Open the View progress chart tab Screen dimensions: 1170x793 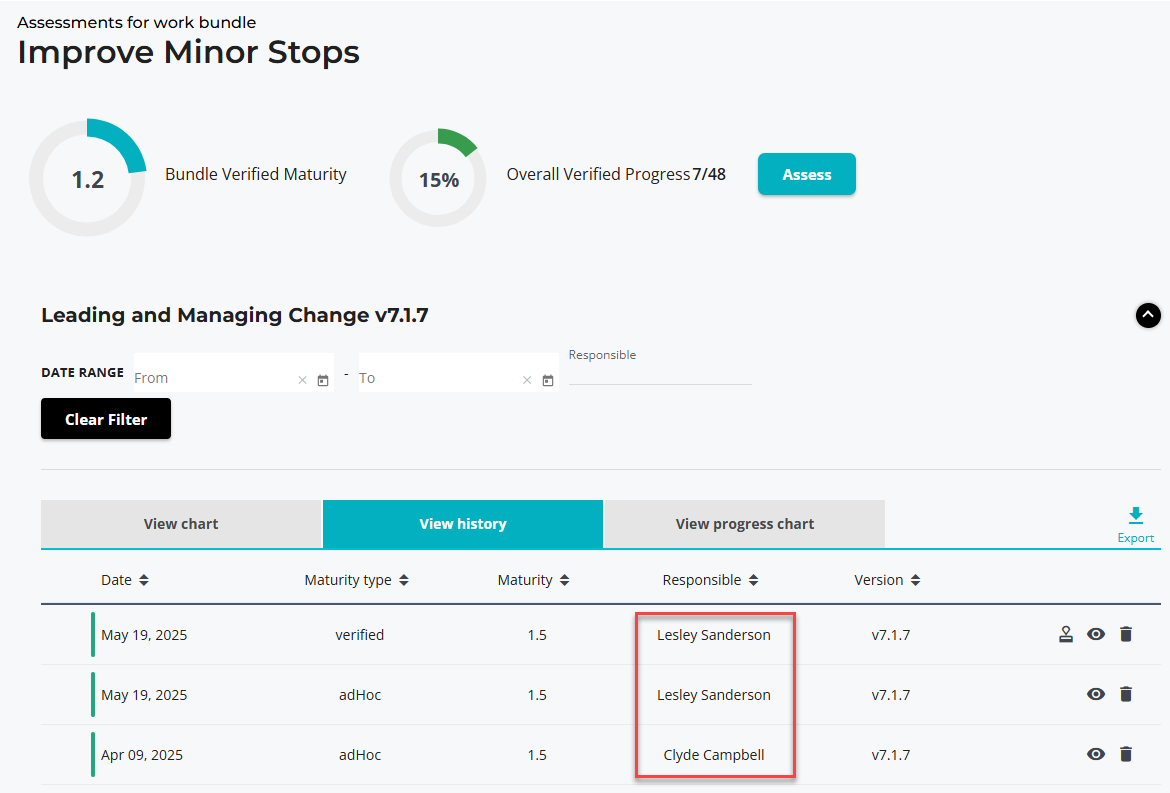(744, 524)
